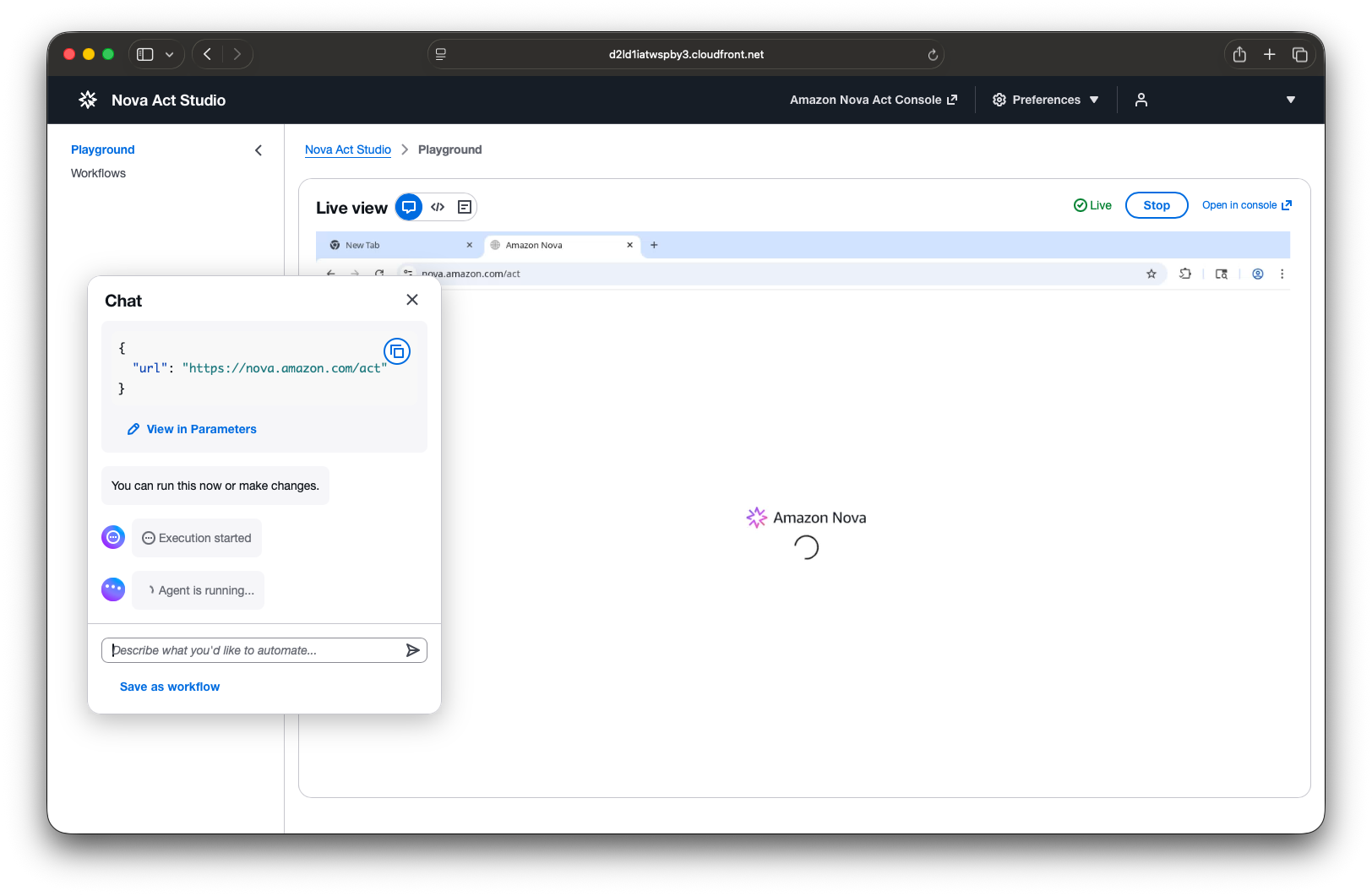Image resolution: width=1372 pixels, height=896 pixels.
Task: Open profile icon in live browser toolbar
Action: [1258, 274]
